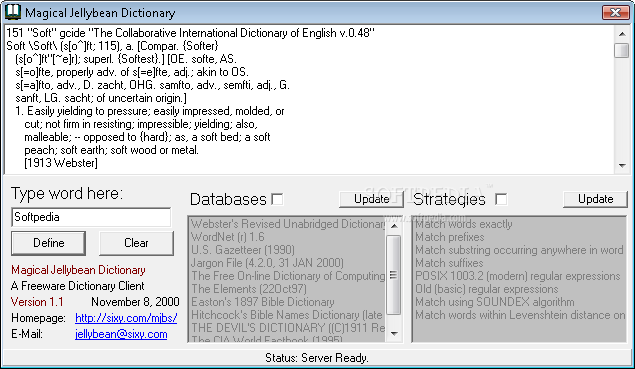
Task: Select Hitchcock's Bible Names Dictionary
Action: coord(287,315)
